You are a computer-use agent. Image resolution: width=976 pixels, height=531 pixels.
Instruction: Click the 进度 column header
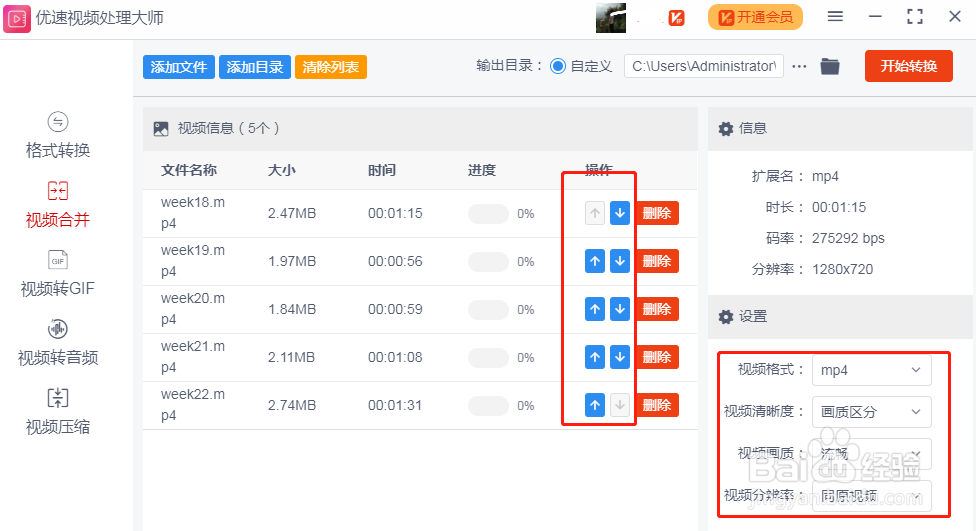(482, 171)
